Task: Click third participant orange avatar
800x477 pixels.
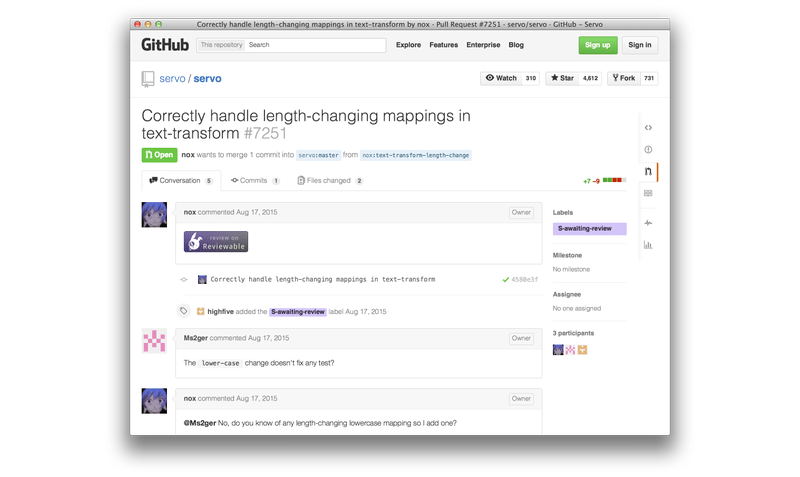Action: 583,349
